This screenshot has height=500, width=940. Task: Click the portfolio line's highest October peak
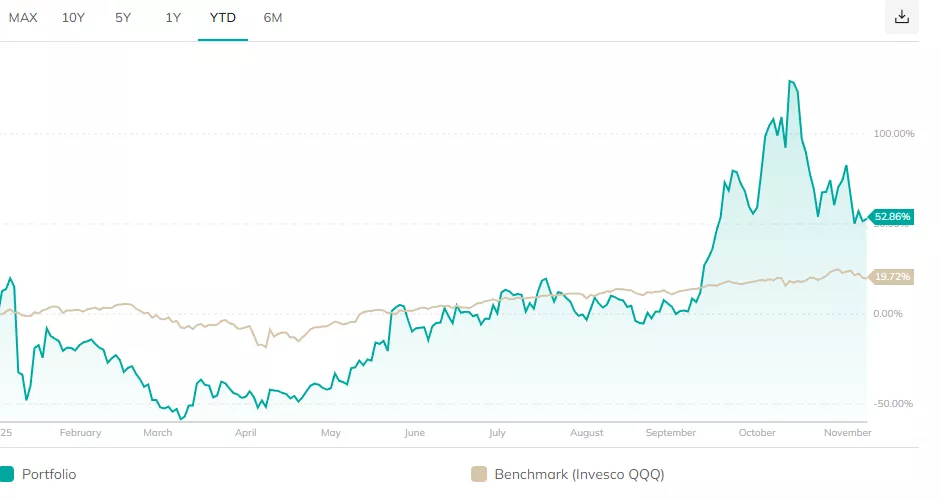click(x=791, y=82)
